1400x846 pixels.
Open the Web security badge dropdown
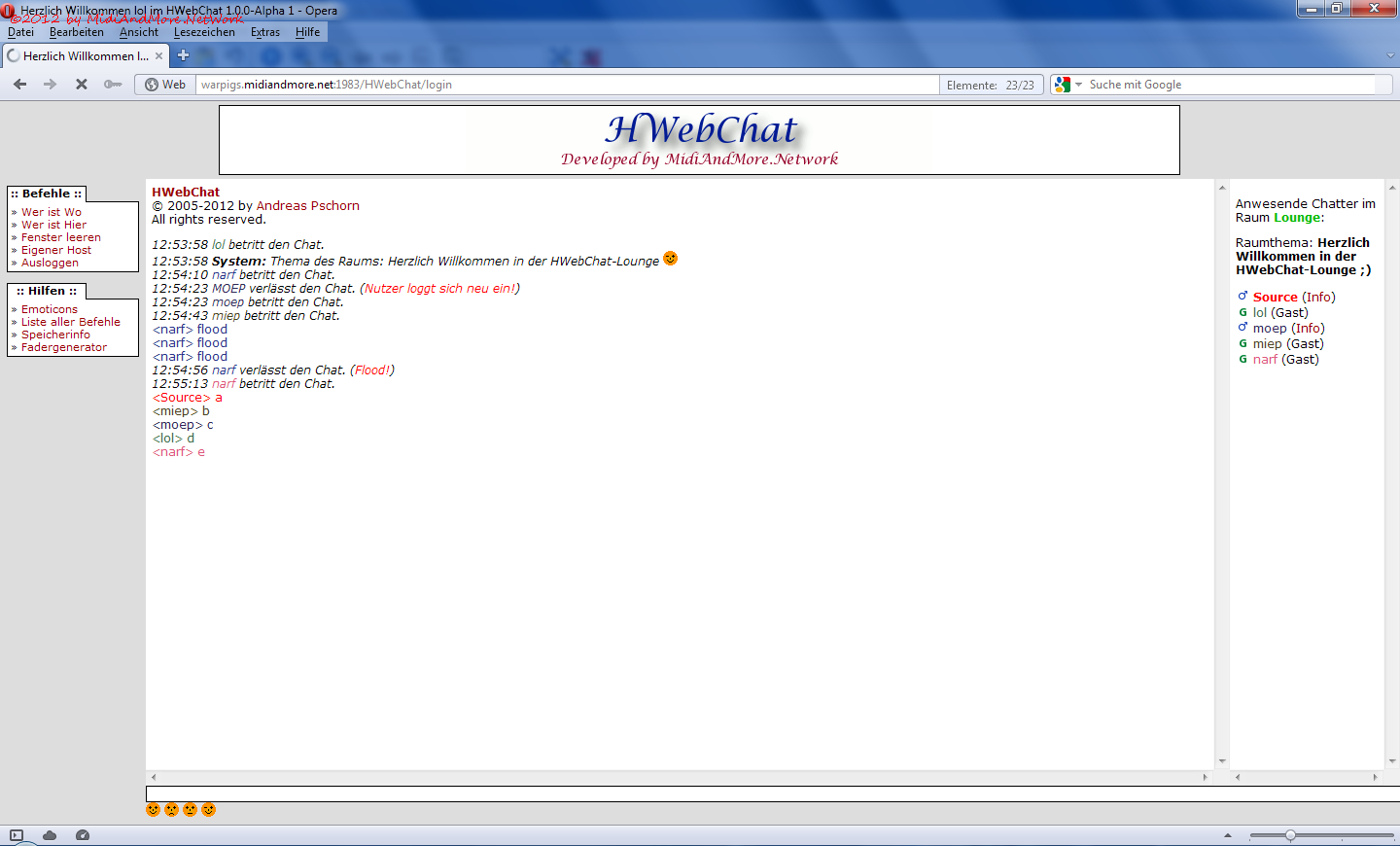(165, 85)
